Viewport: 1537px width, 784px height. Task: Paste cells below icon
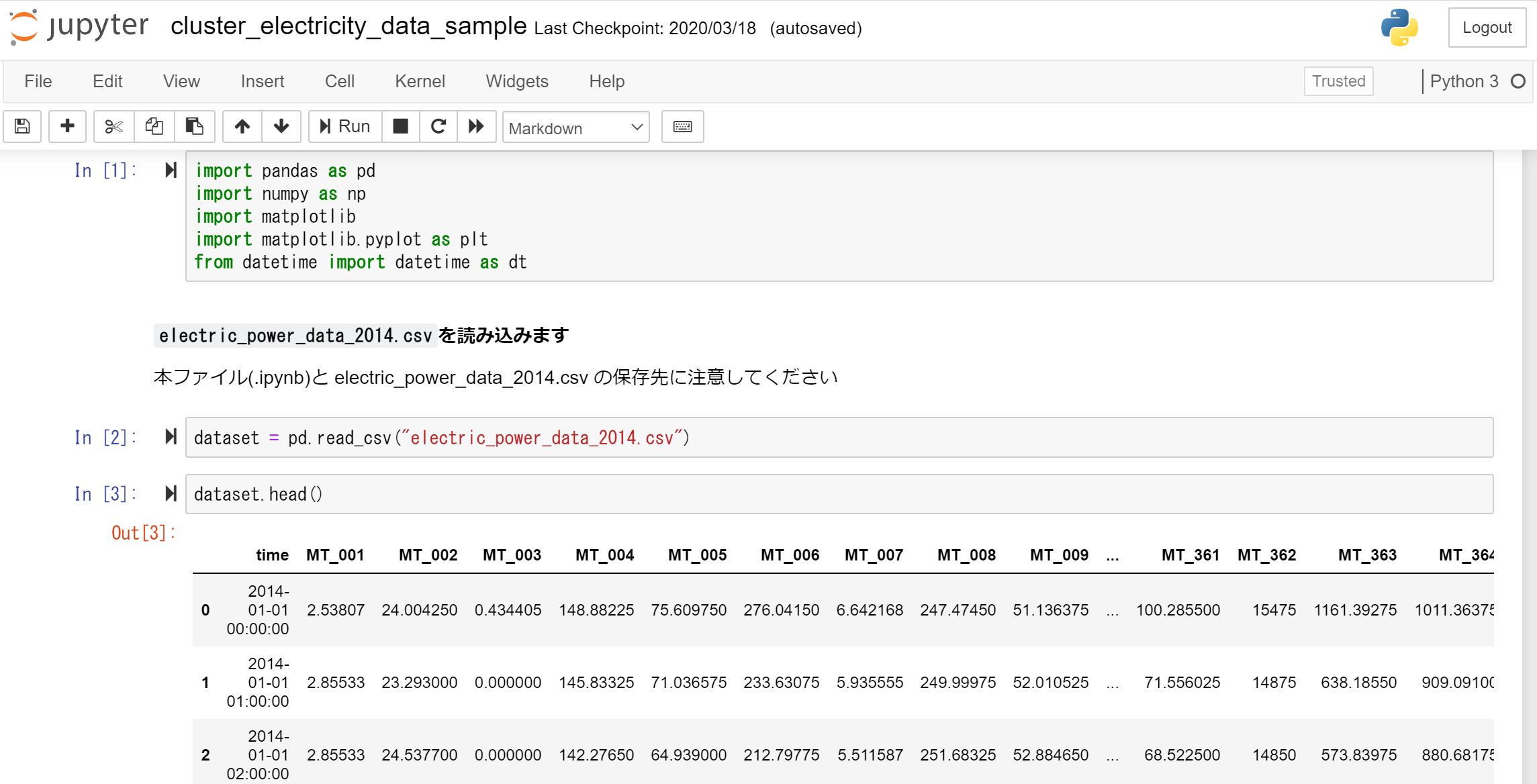195,127
